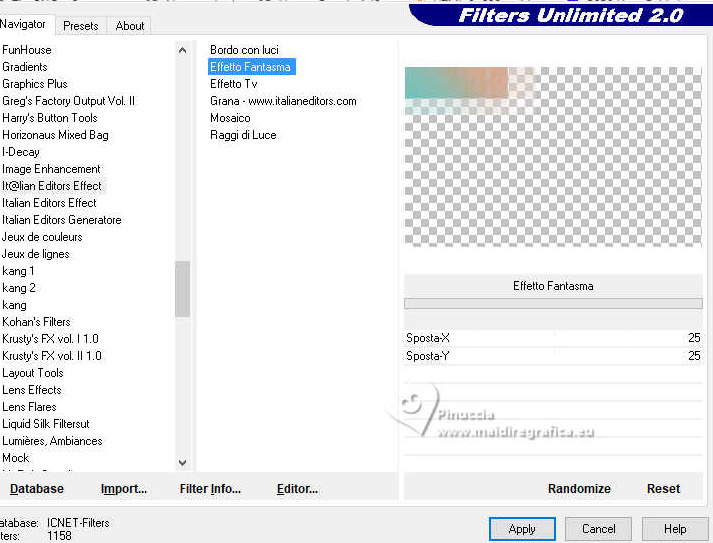Select Krusty's FX vol. II 1.0
The image size is (713, 543).
tap(52, 356)
